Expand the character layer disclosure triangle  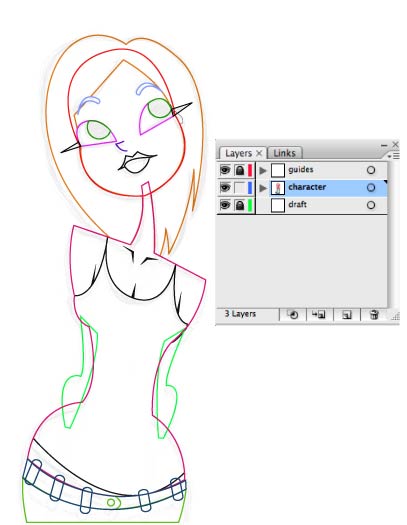[263, 188]
